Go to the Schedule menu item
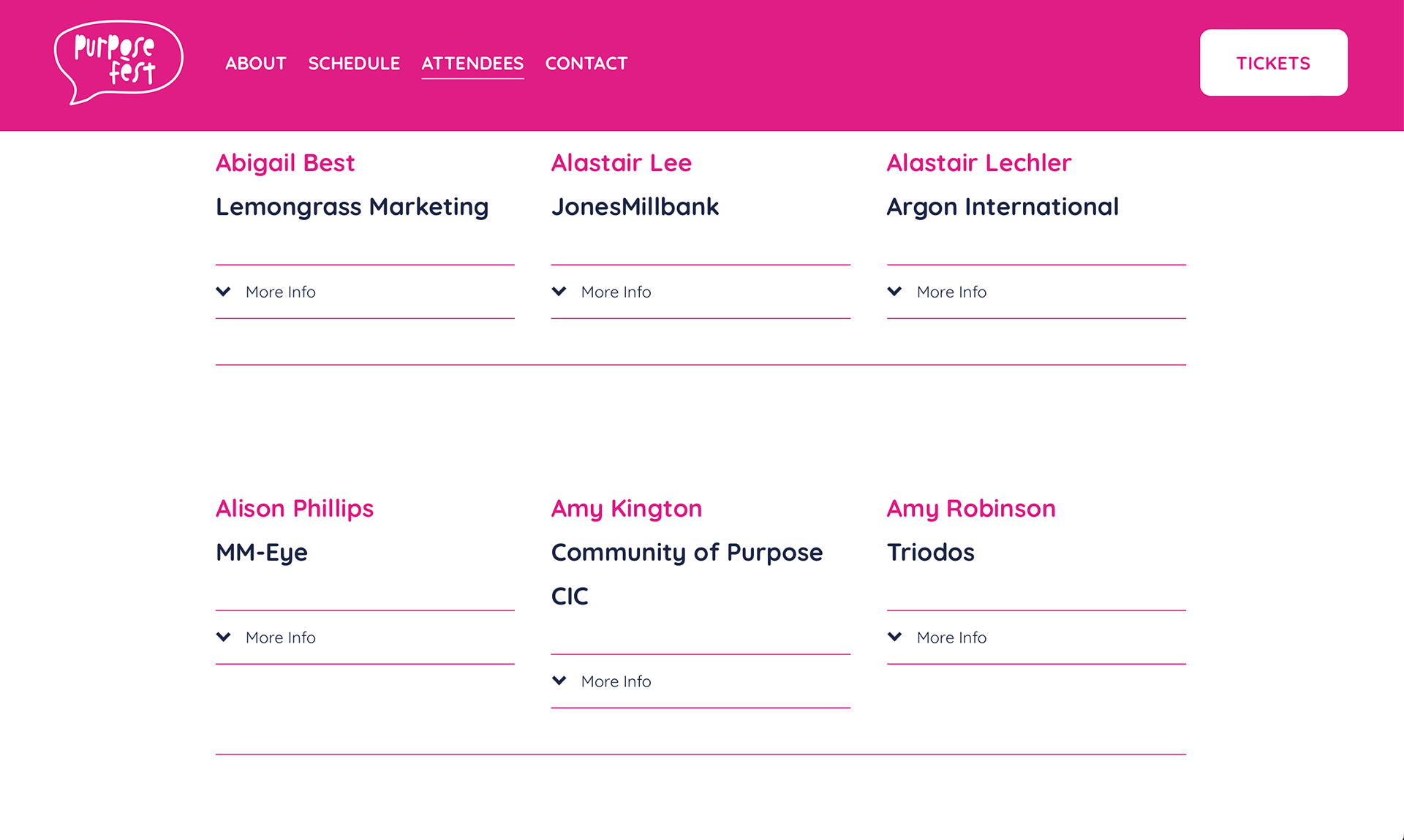The height and width of the screenshot is (840, 1404). 354,64
